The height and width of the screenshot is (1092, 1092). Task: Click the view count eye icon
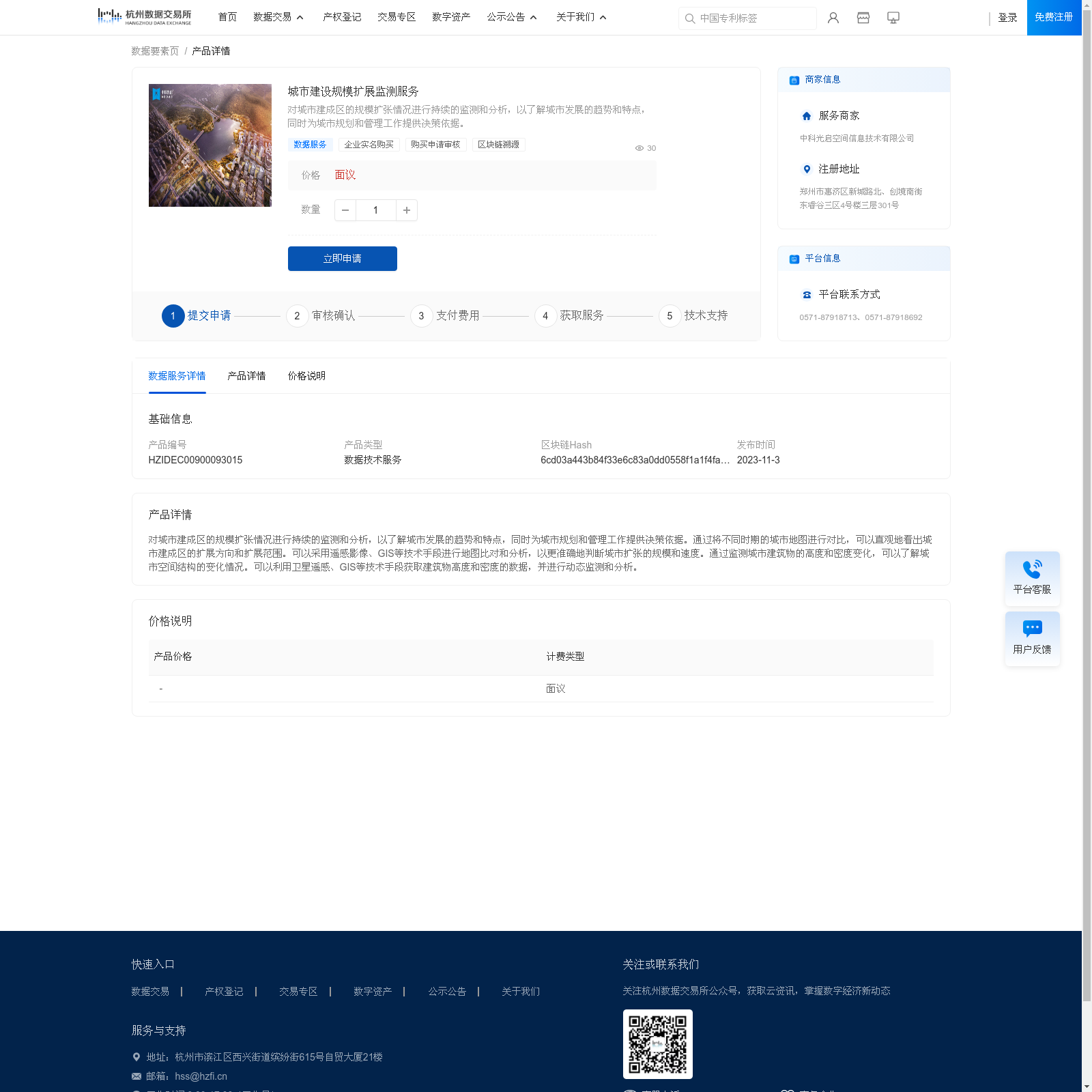[x=640, y=148]
